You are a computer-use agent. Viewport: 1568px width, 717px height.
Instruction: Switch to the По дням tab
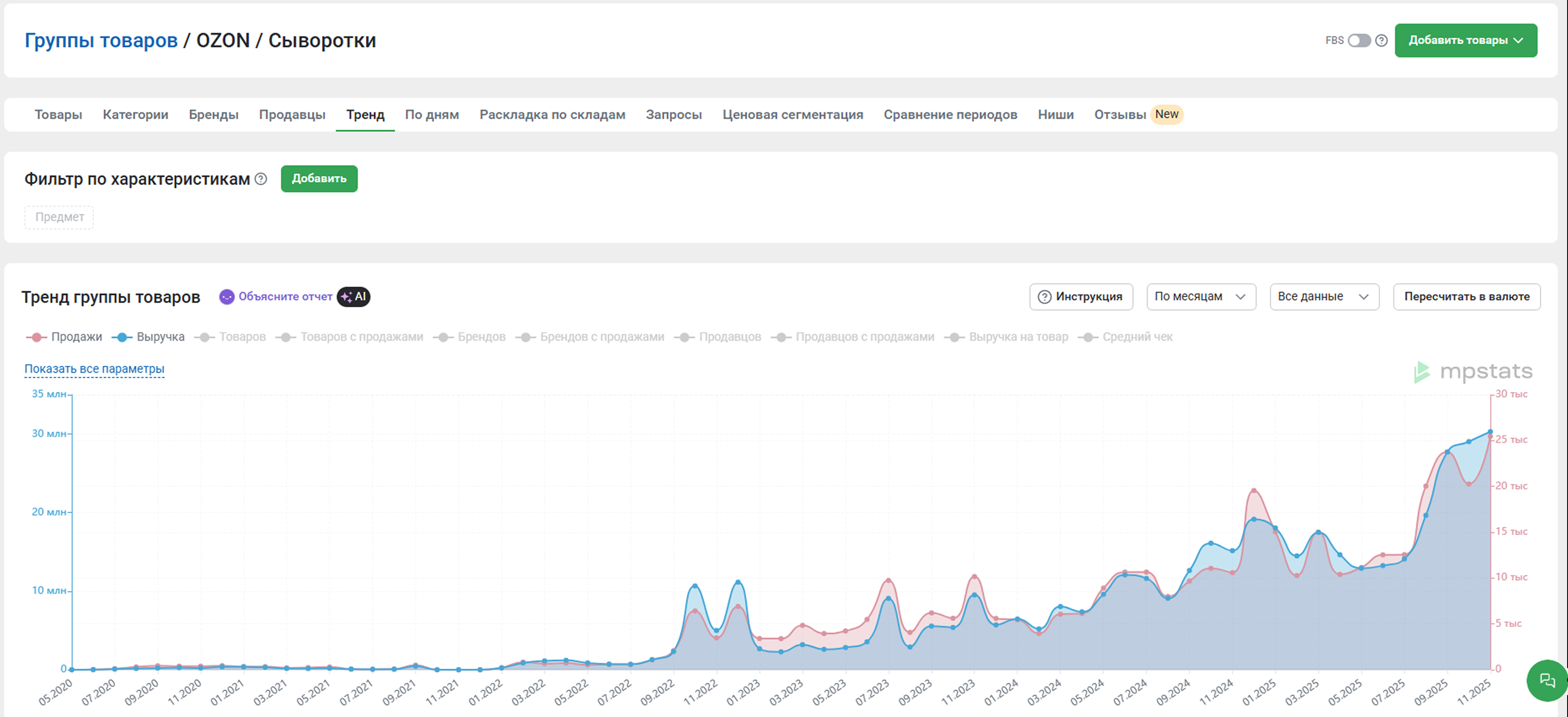[432, 114]
